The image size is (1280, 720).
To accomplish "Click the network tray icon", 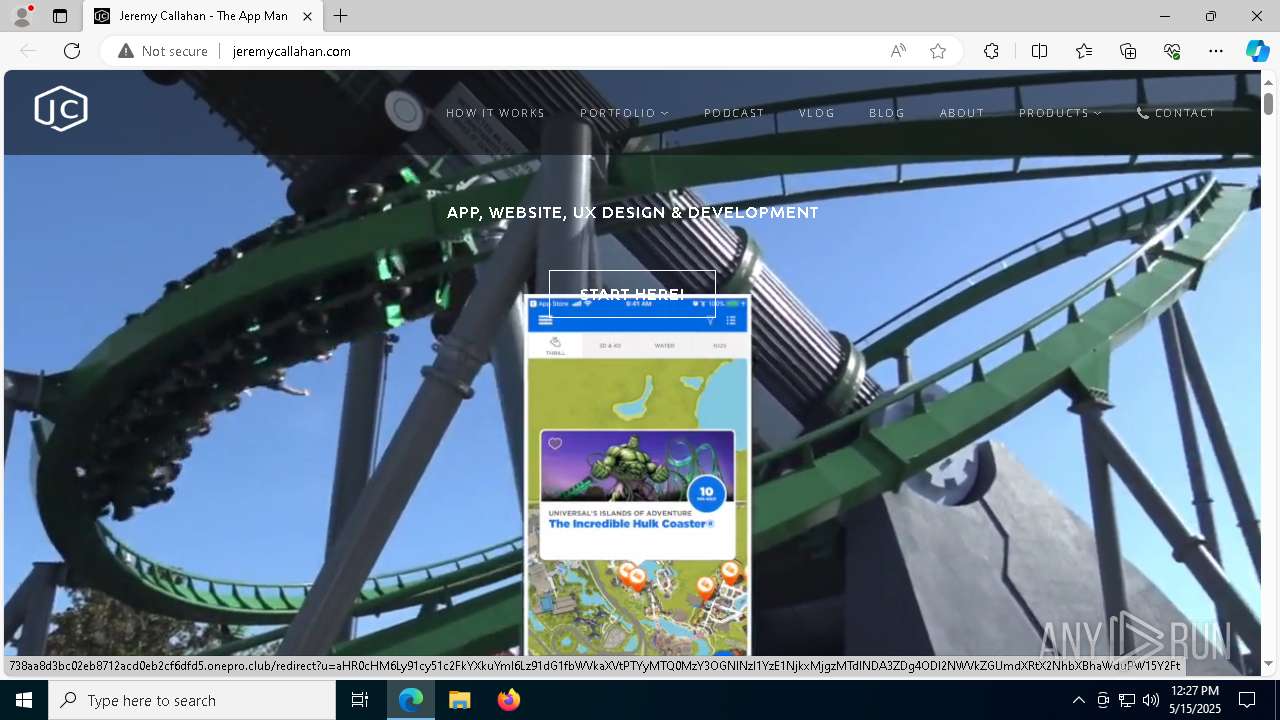I will pyautogui.click(x=1127, y=700).
